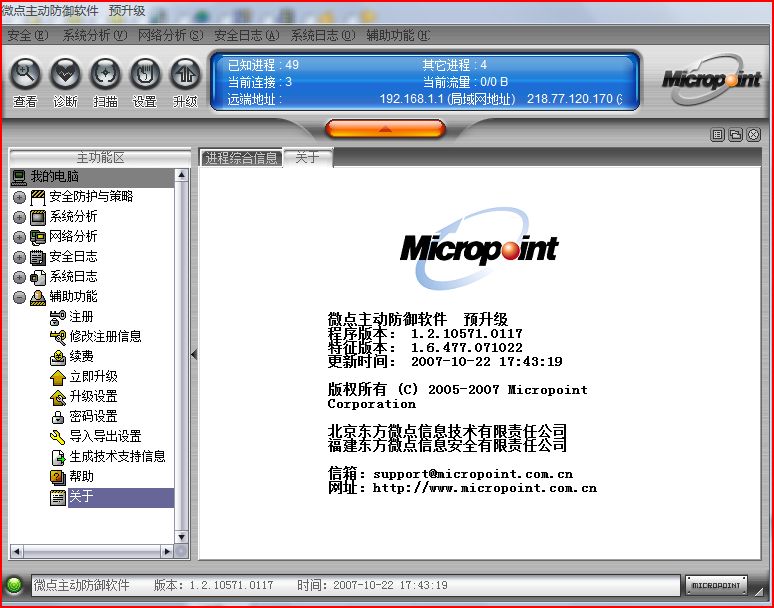Open the 安全(E) menu
Screen dimensions: 774x608
pyautogui.click(x=28, y=35)
